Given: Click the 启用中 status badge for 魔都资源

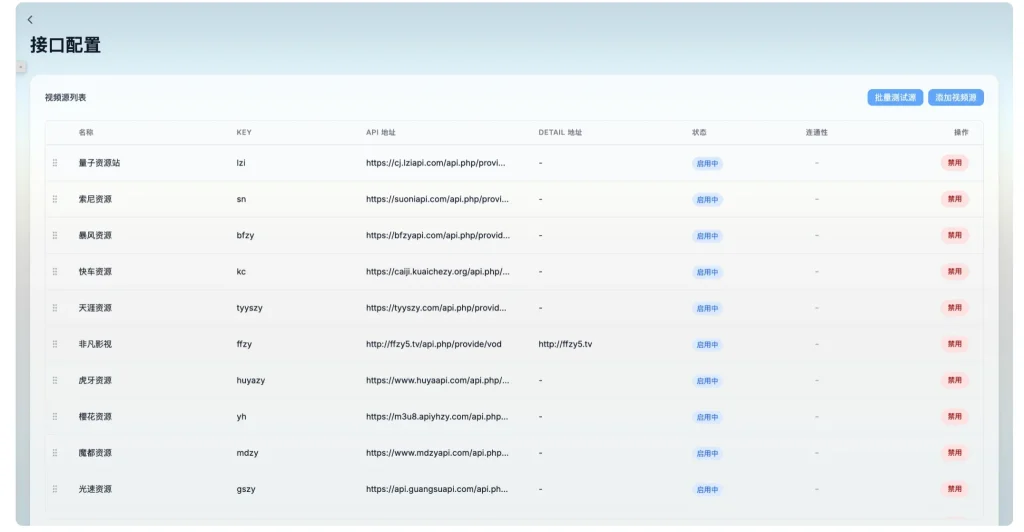Looking at the screenshot, I should [x=707, y=454].
